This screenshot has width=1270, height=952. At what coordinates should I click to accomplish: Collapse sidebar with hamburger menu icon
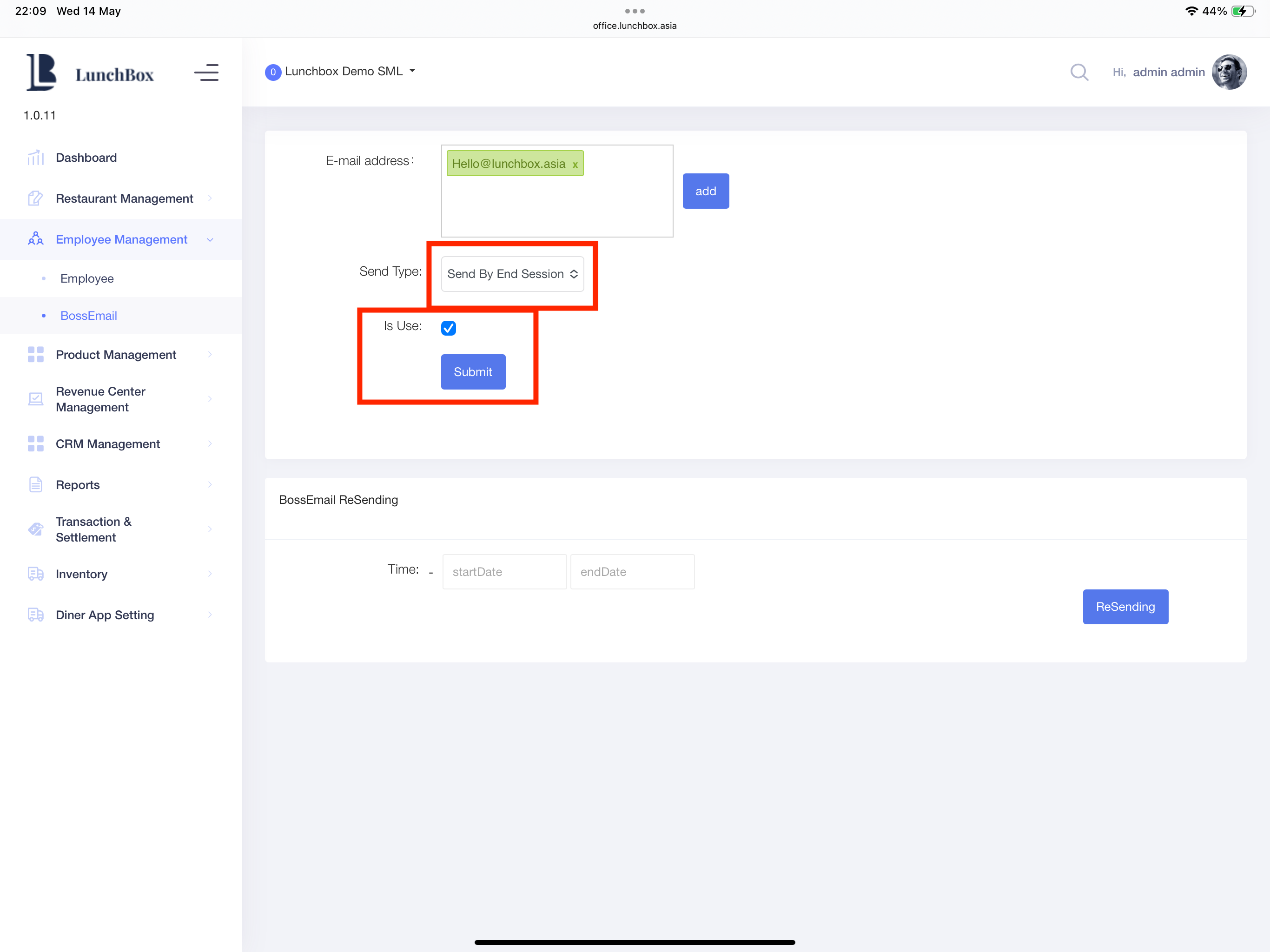(206, 73)
